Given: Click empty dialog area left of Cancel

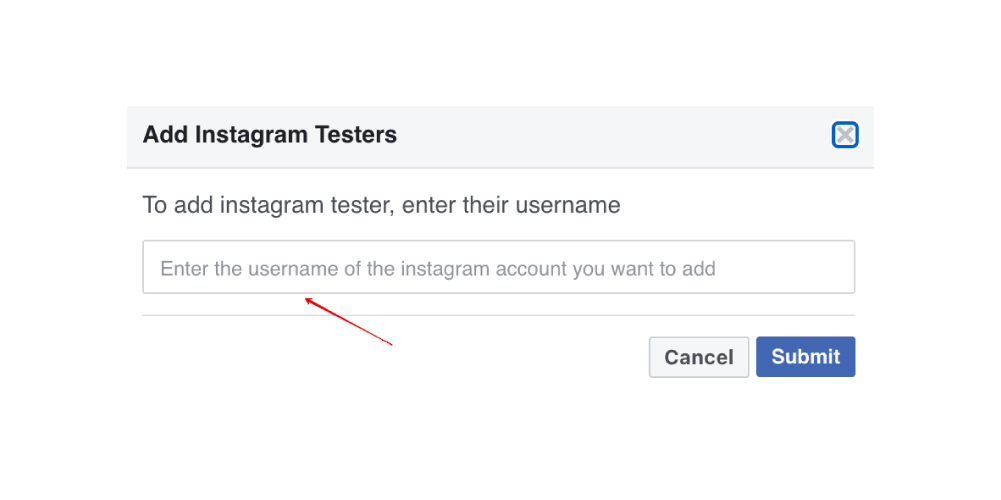Looking at the screenshot, I should (400, 357).
